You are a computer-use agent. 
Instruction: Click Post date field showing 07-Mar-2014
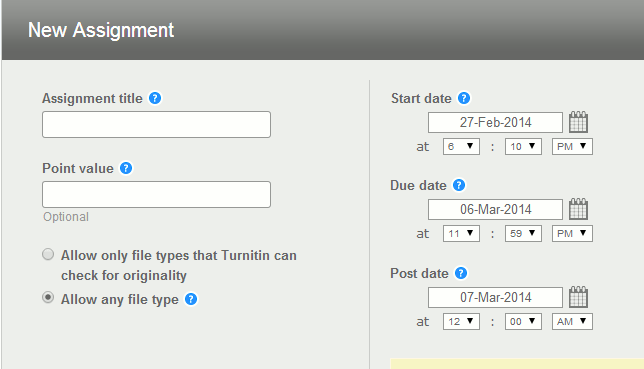tap(495, 298)
